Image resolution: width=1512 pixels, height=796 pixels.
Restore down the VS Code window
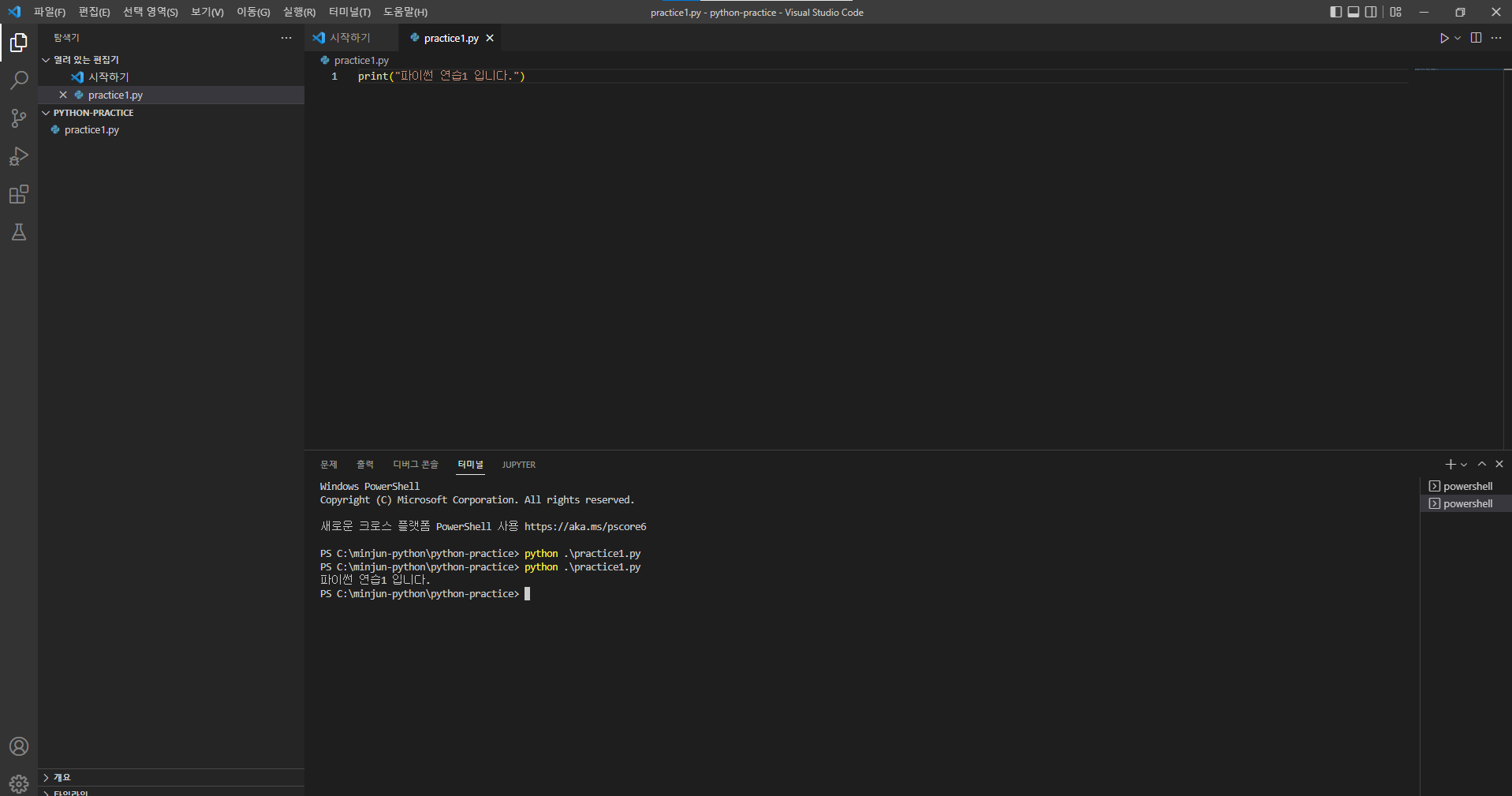click(1460, 12)
